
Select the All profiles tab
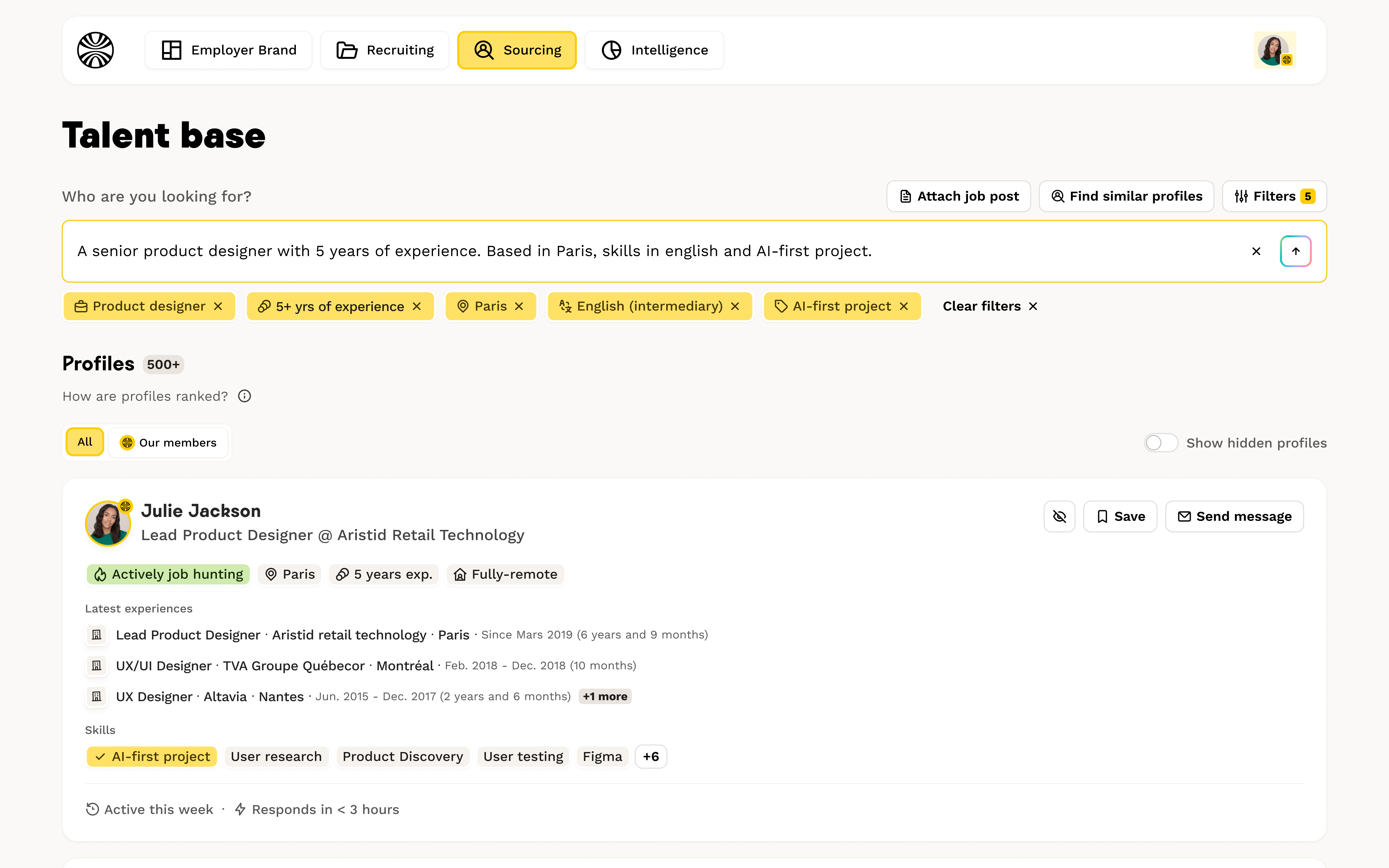click(x=84, y=442)
